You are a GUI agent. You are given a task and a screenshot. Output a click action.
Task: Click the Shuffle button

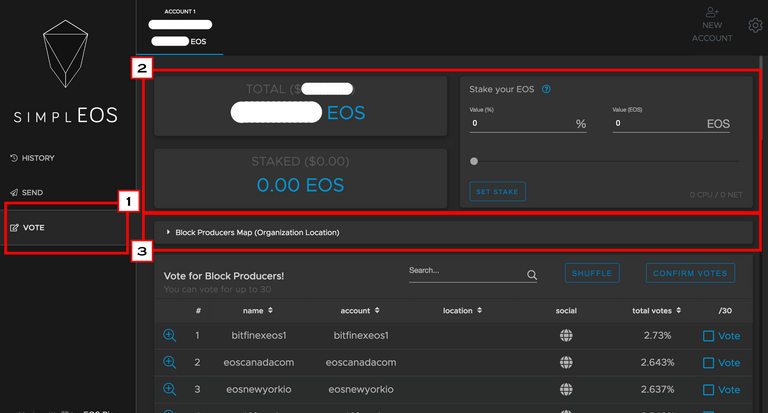(x=592, y=273)
